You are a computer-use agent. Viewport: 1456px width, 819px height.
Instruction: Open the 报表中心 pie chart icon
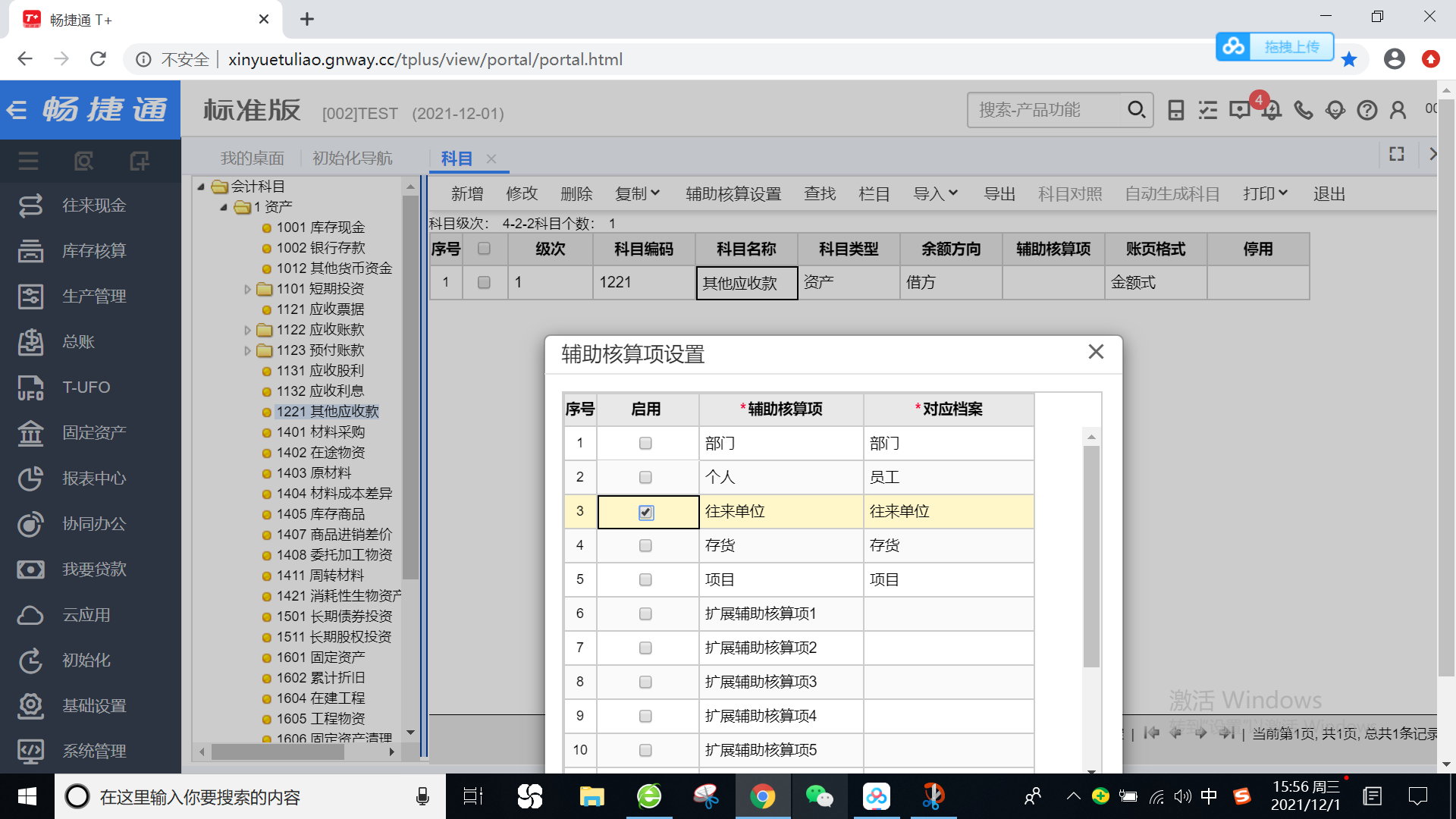(30, 479)
